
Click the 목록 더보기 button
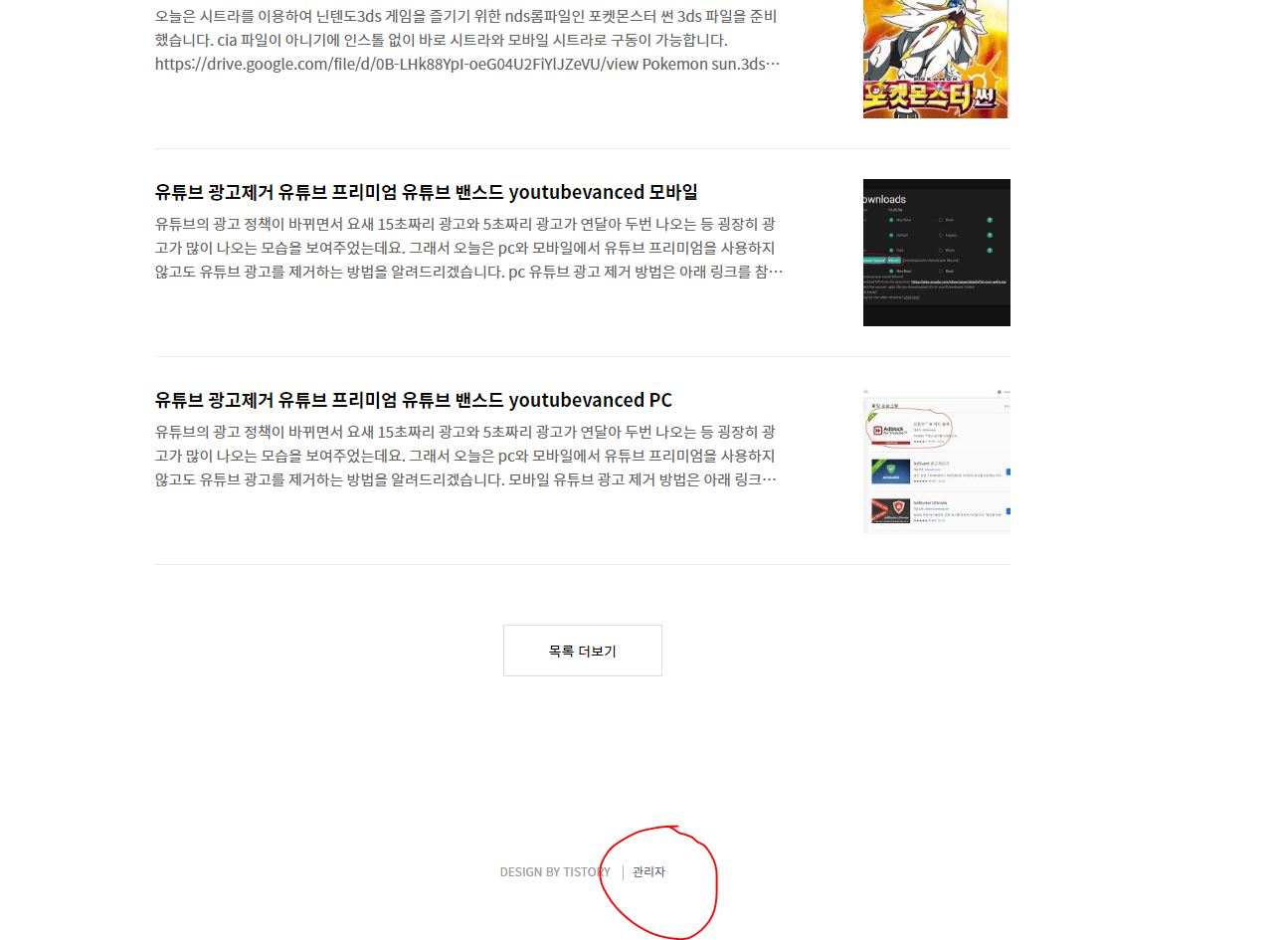[582, 651]
